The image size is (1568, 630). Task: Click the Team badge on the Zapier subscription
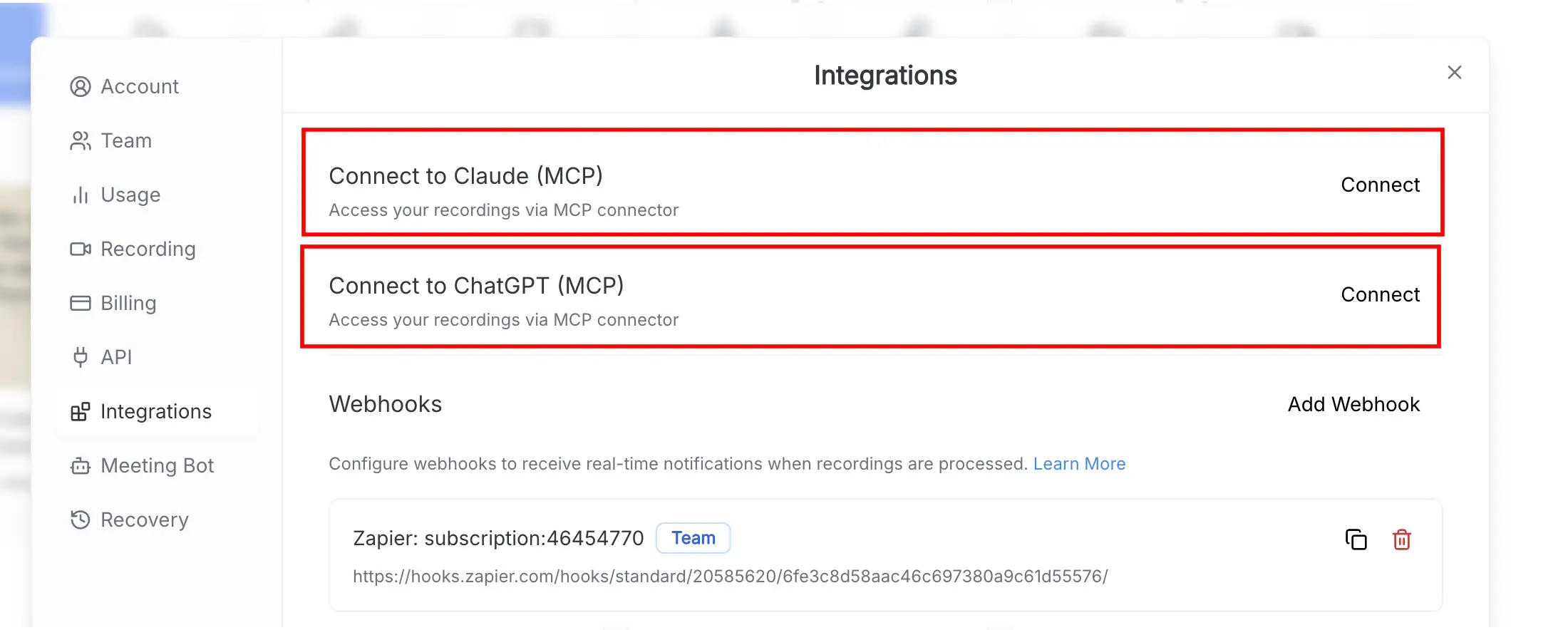point(693,538)
